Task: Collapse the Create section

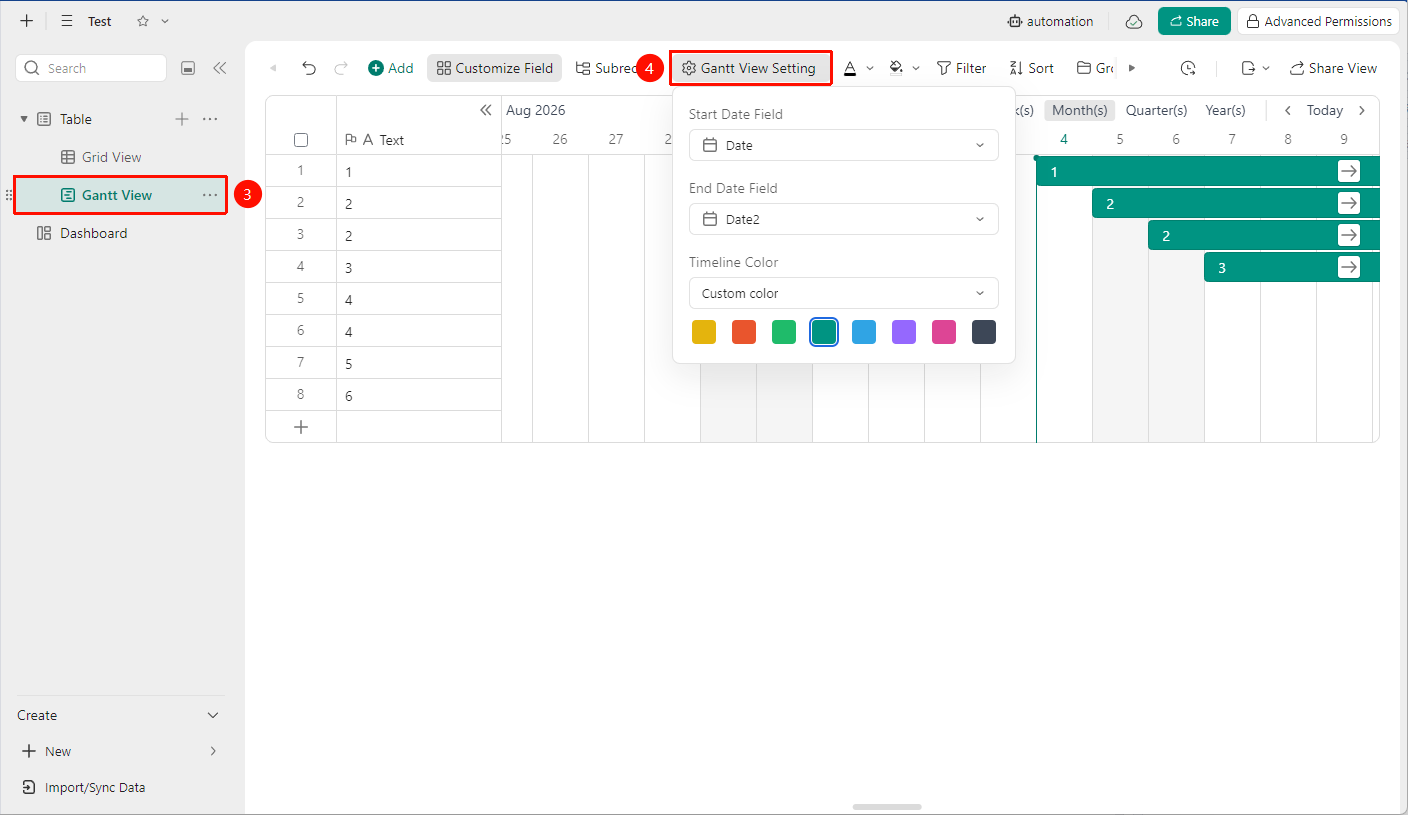Action: point(212,715)
